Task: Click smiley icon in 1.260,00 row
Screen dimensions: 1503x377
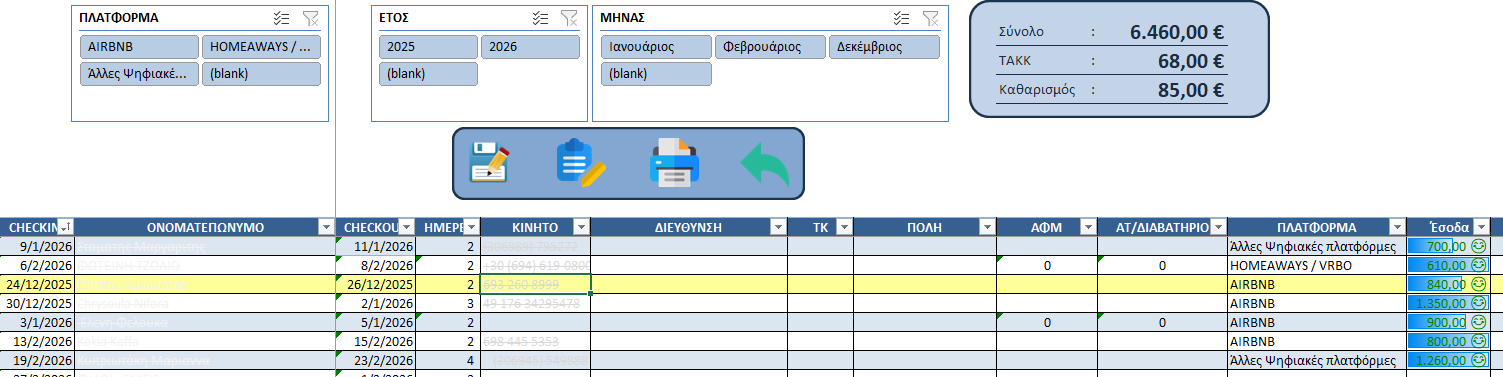Action: (1479, 360)
